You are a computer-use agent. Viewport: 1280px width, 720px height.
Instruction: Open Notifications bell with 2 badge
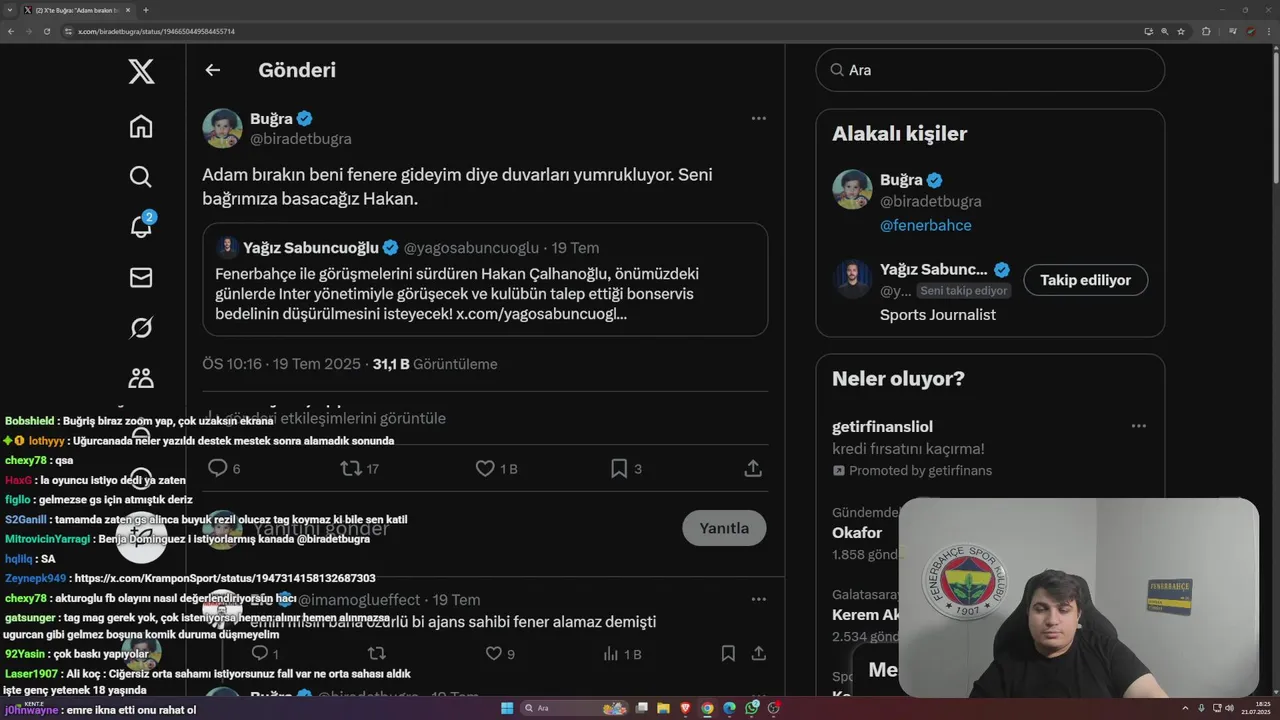141,226
